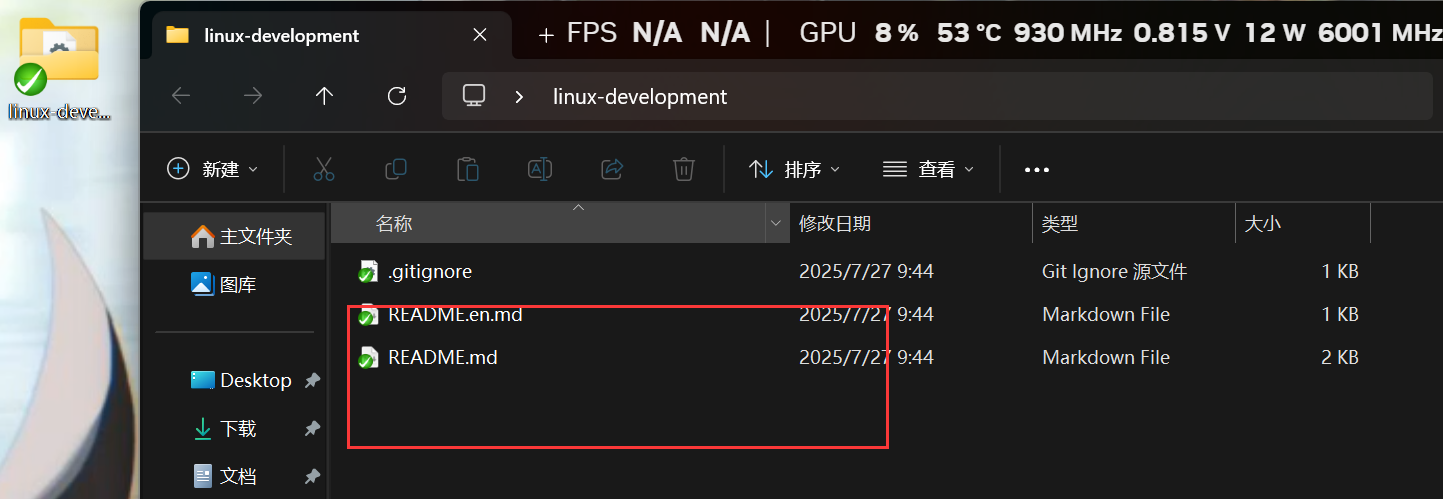Image resolution: width=1443 pixels, height=499 pixels.
Task: Add a new tab with plus button
Action: click(546, 35)
